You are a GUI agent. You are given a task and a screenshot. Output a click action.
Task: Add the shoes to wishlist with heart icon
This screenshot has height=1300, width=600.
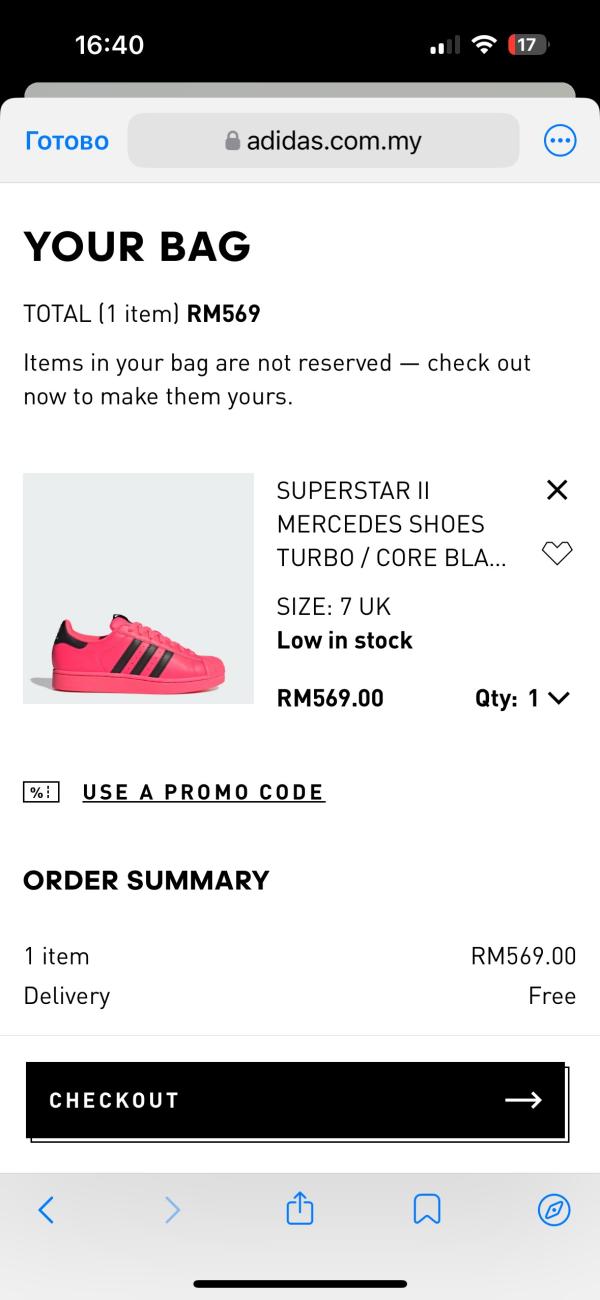pyautogui.click(x=557, y=553)
